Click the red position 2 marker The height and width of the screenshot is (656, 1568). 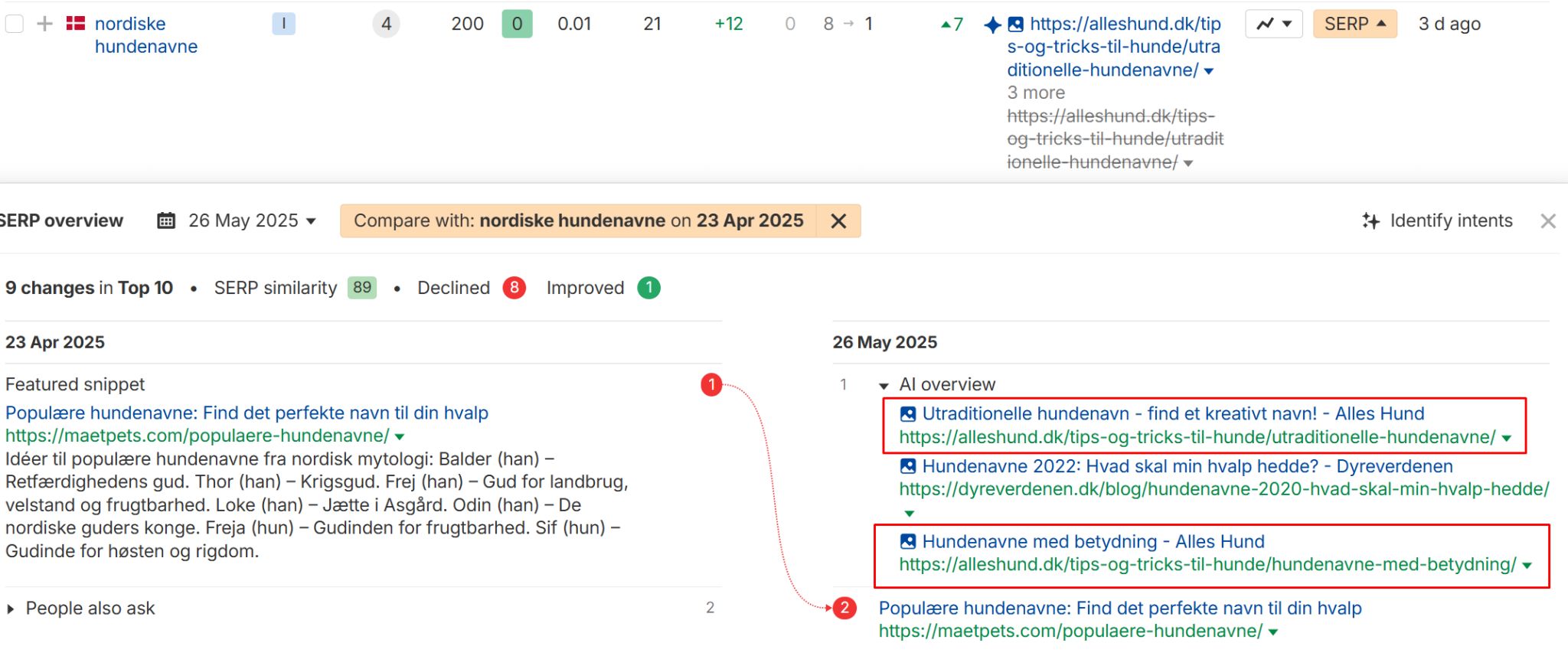(844, 608)
